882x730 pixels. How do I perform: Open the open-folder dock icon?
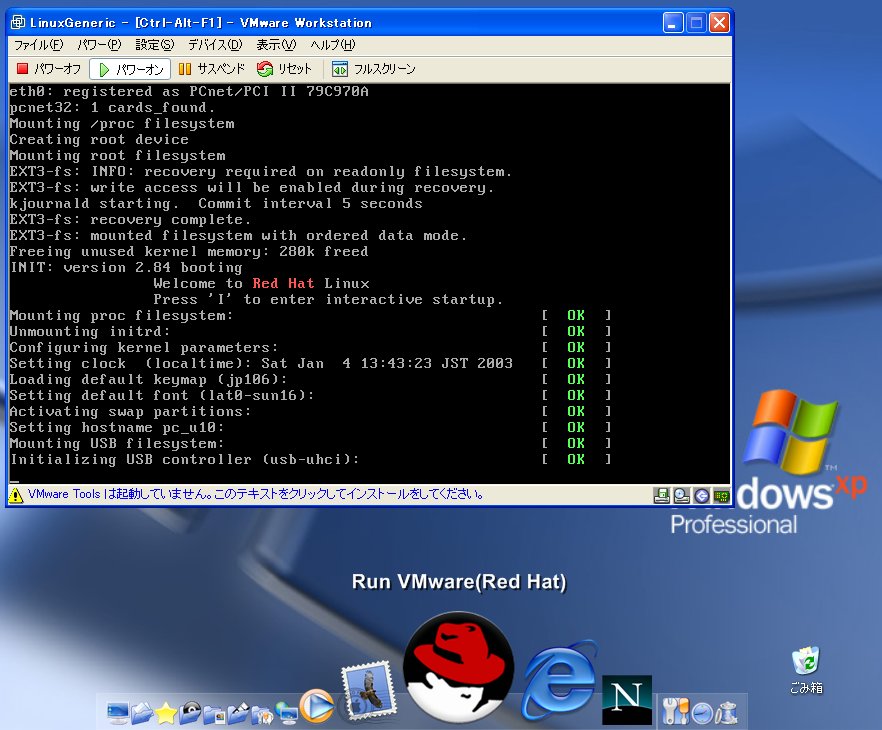point(142,713)
